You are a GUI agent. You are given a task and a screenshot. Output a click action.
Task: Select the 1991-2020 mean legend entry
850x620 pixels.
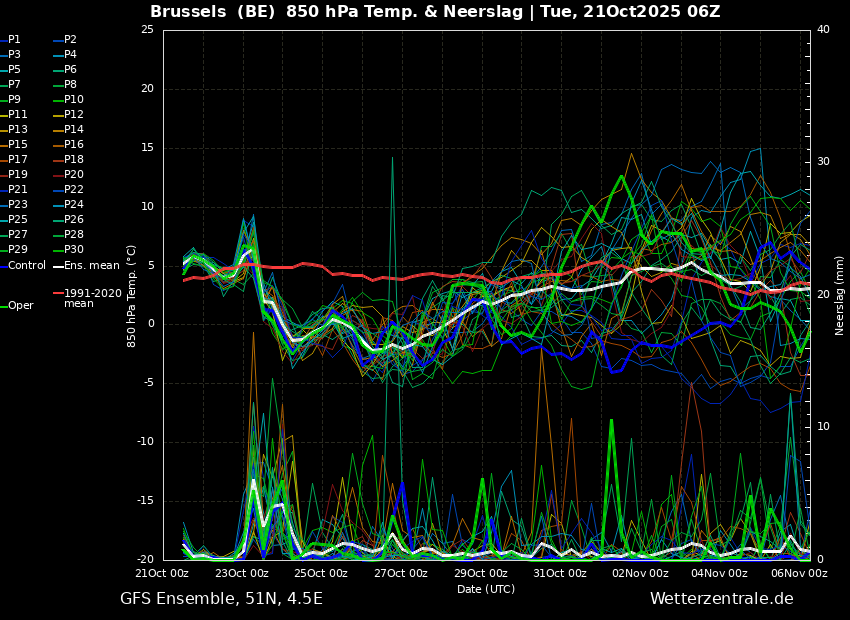(92, 298)
